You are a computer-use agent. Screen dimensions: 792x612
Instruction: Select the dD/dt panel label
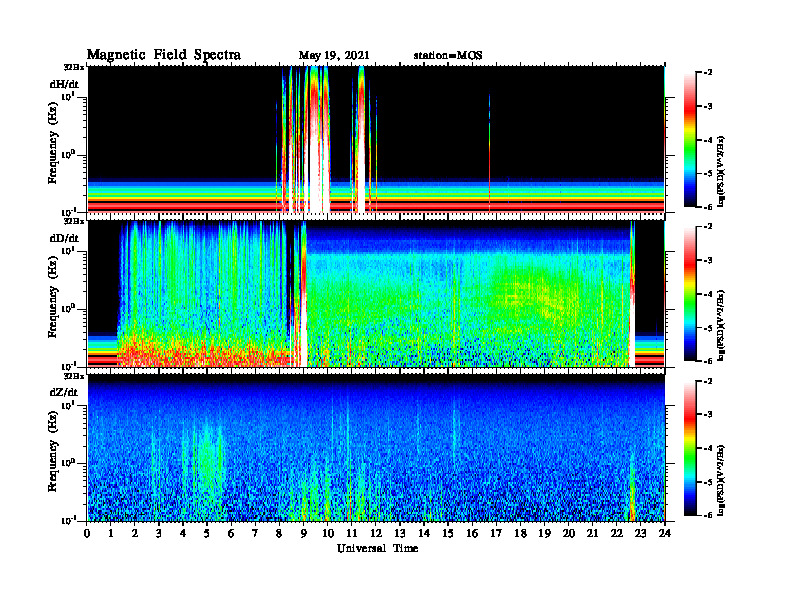(x=64, y=238)
